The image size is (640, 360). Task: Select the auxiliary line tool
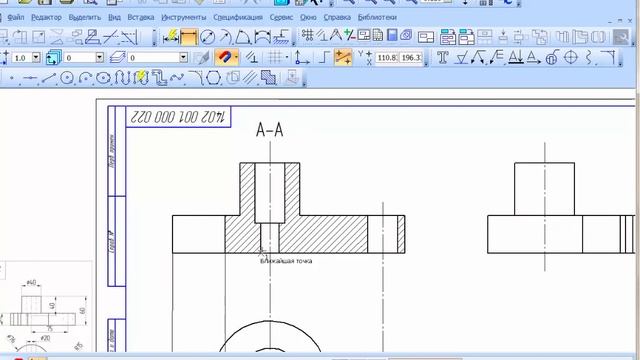30,78
